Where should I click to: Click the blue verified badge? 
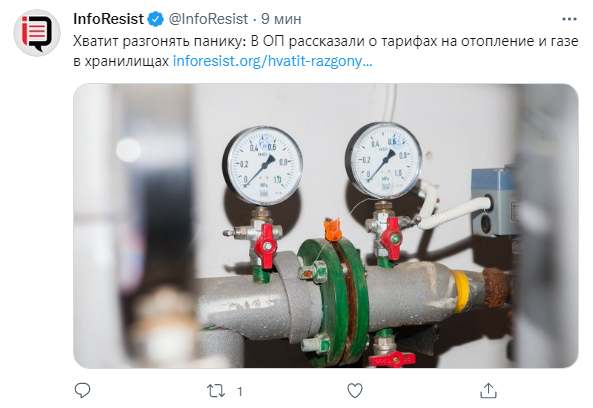(155, 19)
